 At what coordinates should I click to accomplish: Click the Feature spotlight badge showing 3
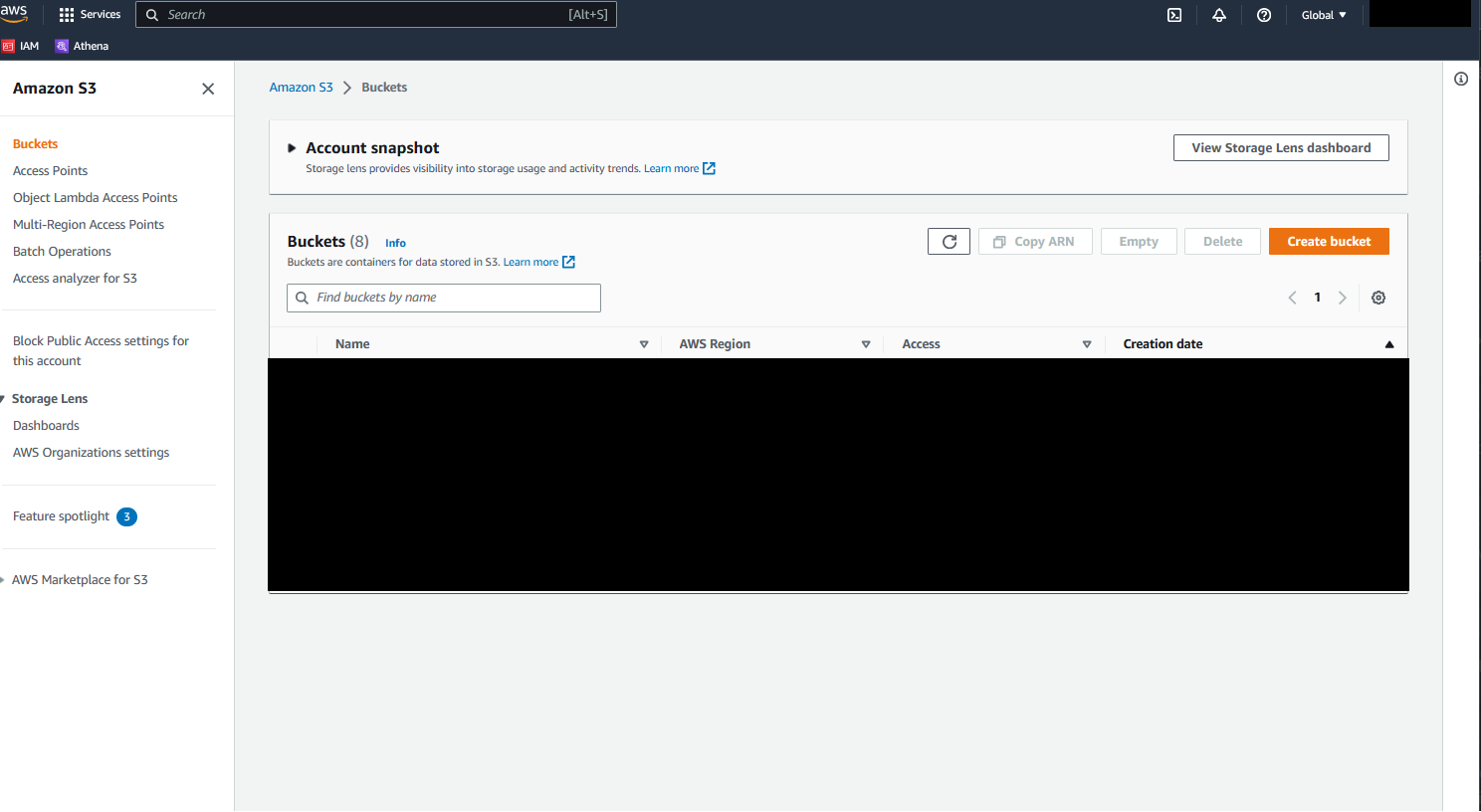click(126, 516)
